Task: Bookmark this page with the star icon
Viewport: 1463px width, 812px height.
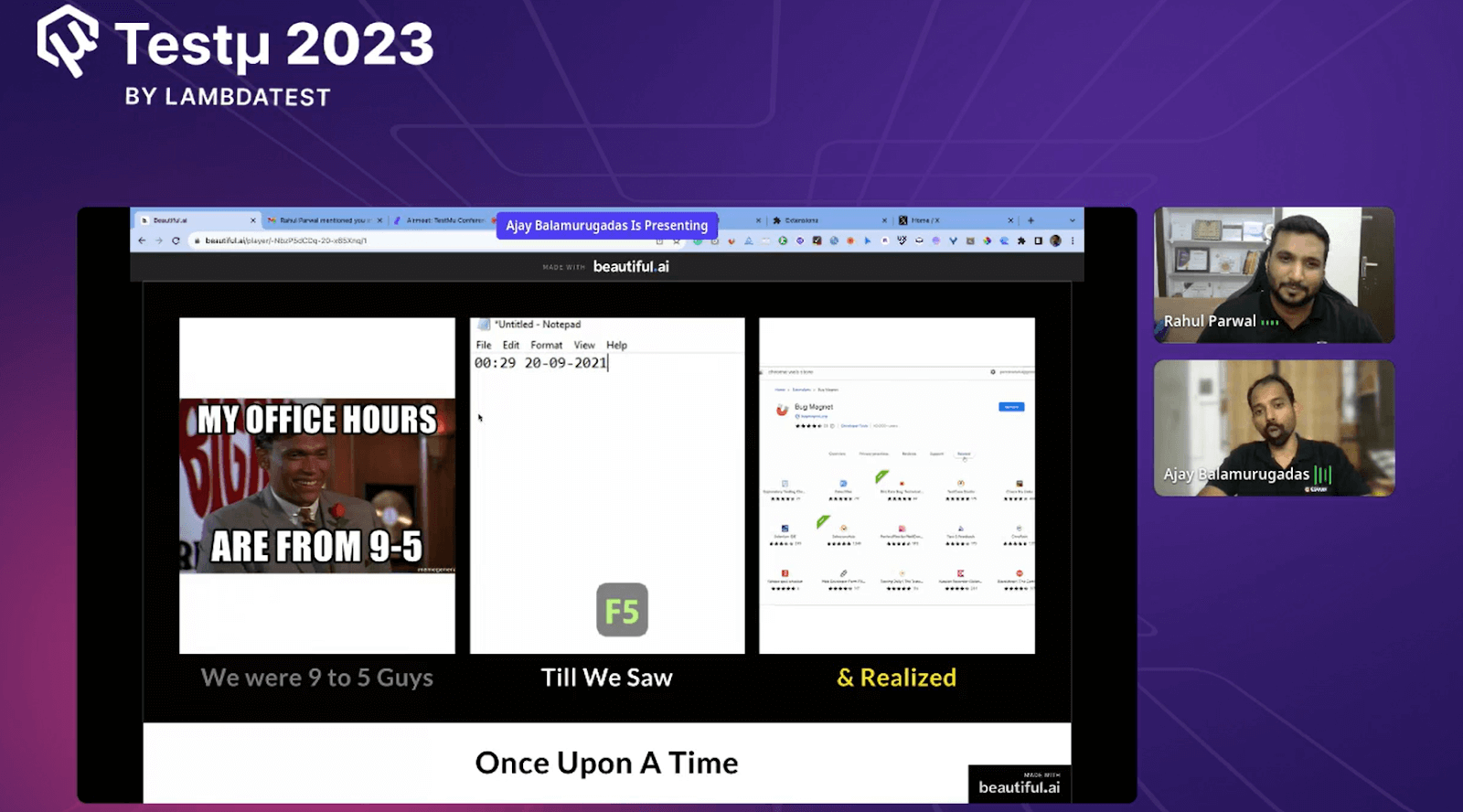Action: [677, 241]
